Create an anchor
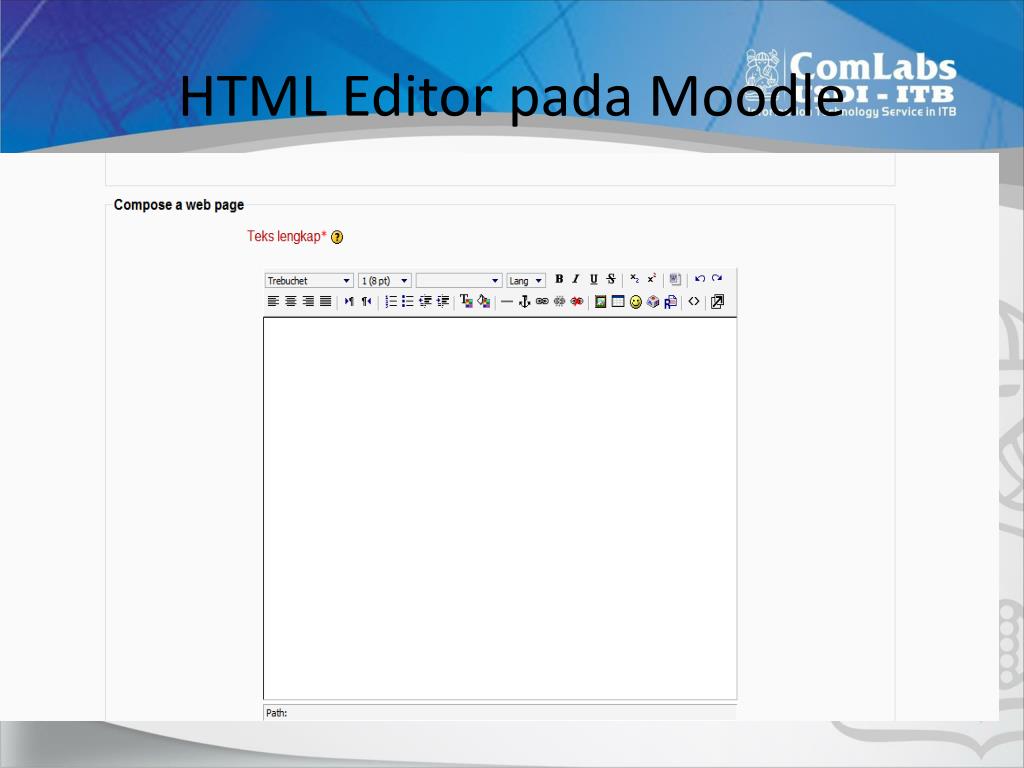 click(524, 301)
